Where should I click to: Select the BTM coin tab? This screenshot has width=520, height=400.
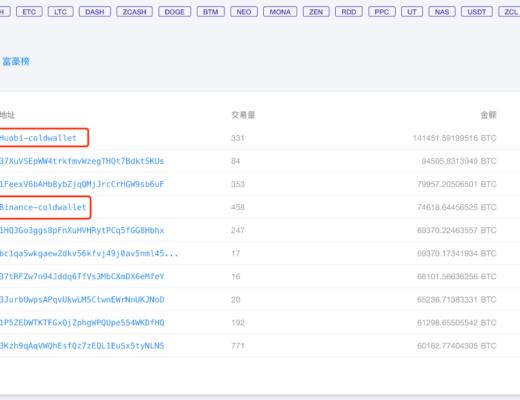210,12
